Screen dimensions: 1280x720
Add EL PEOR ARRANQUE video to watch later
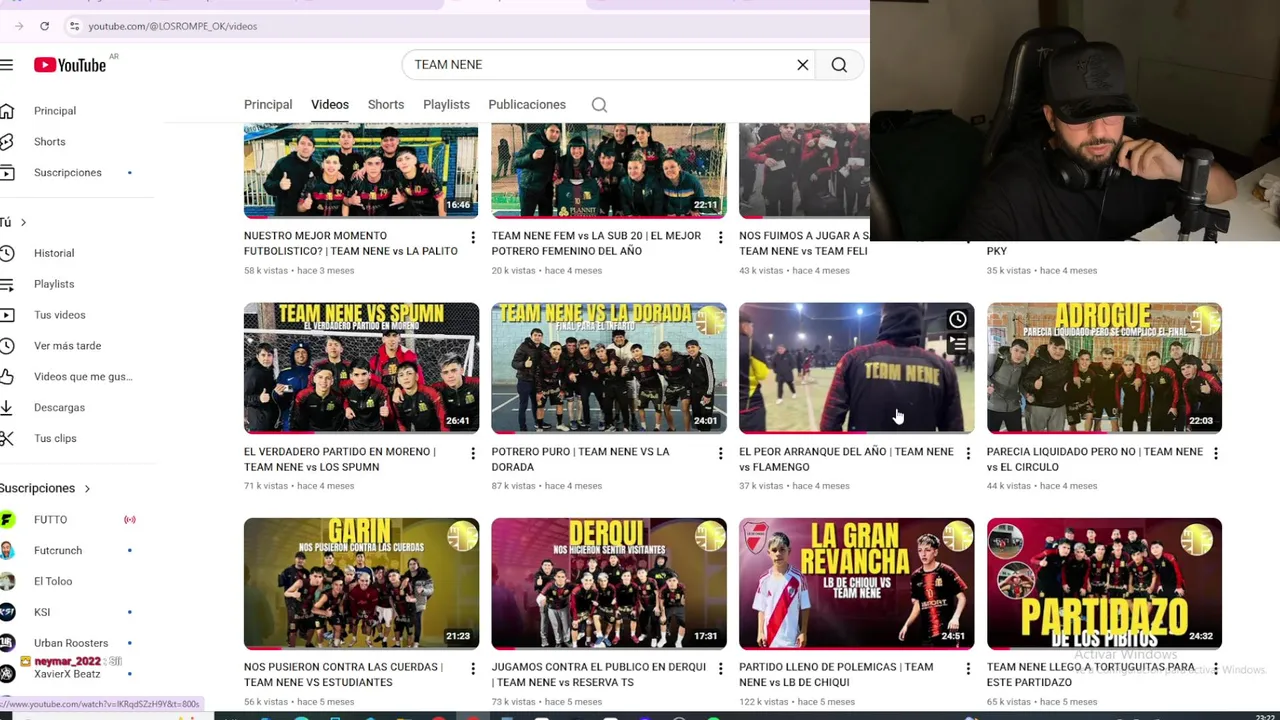(957, 320)
